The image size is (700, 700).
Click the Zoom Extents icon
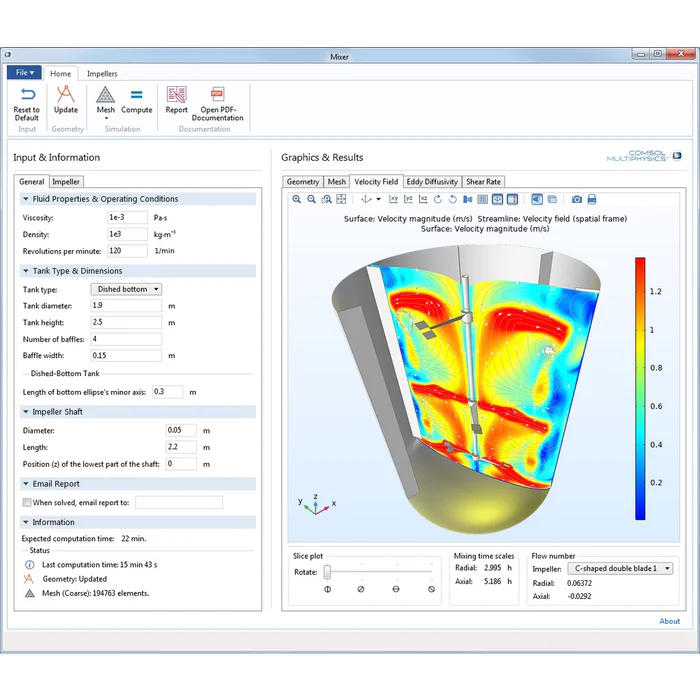point(341,200)
